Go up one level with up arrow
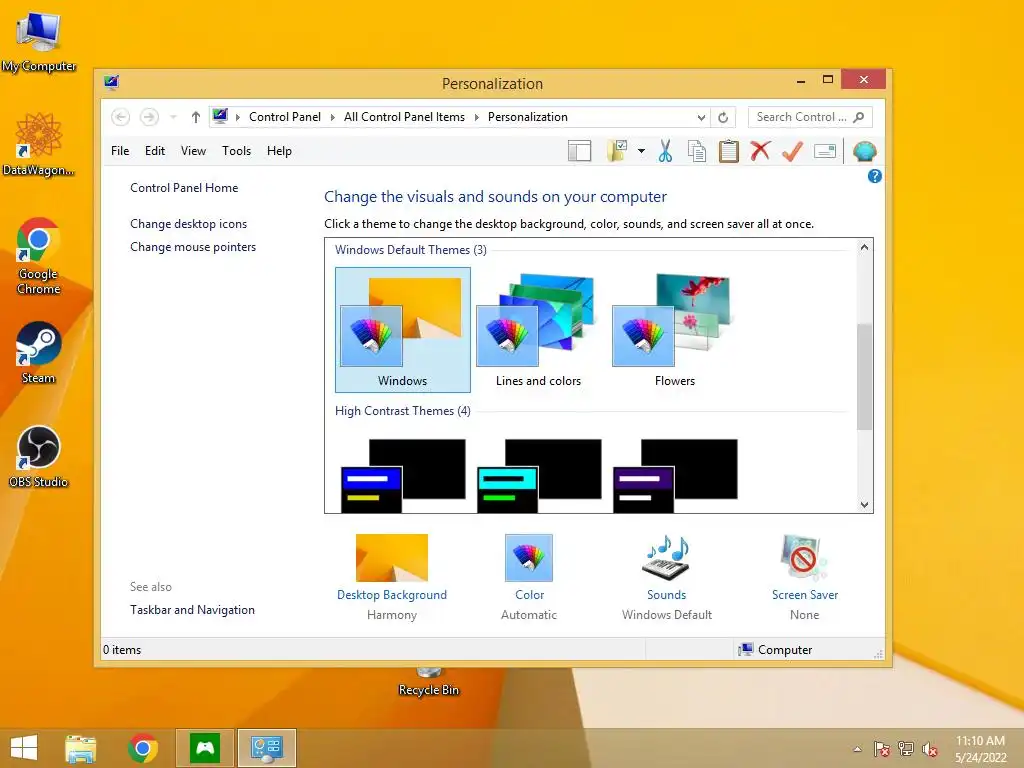The image size is (1024, 768). (195, 117)
